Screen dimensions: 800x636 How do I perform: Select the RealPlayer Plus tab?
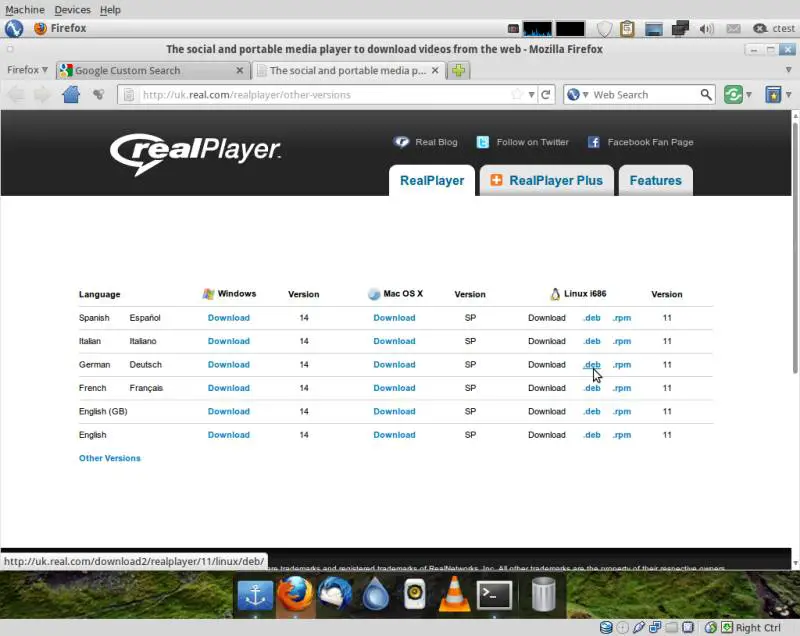click(546, 181)
